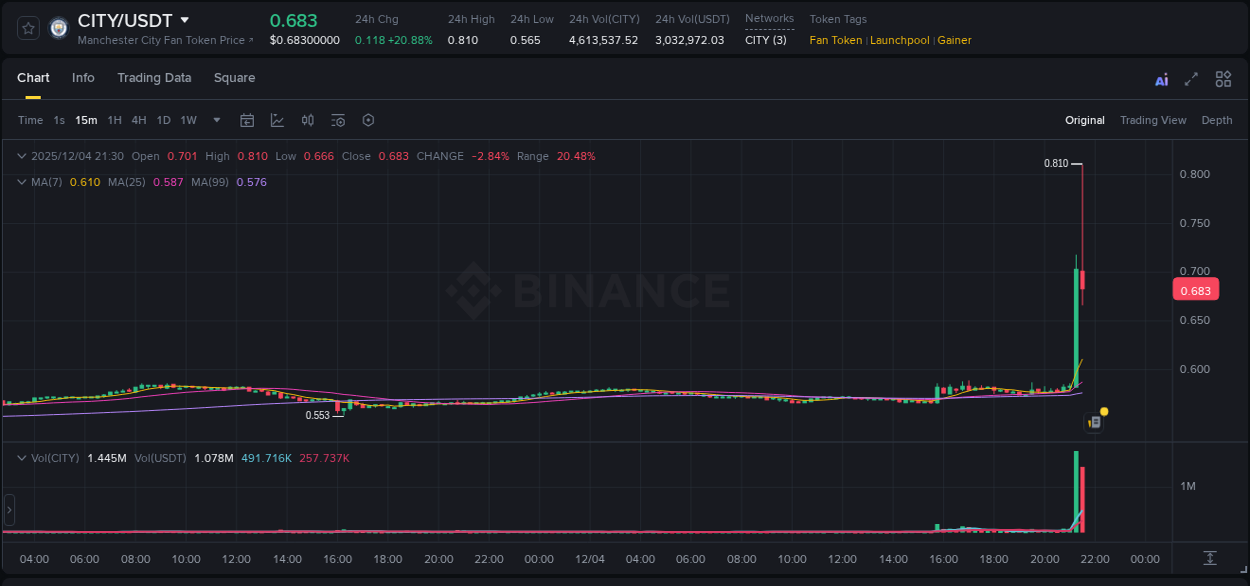Switch to the Trading Data tab
The width and height of the screenshot is (1250, 586).
[154, 78]
